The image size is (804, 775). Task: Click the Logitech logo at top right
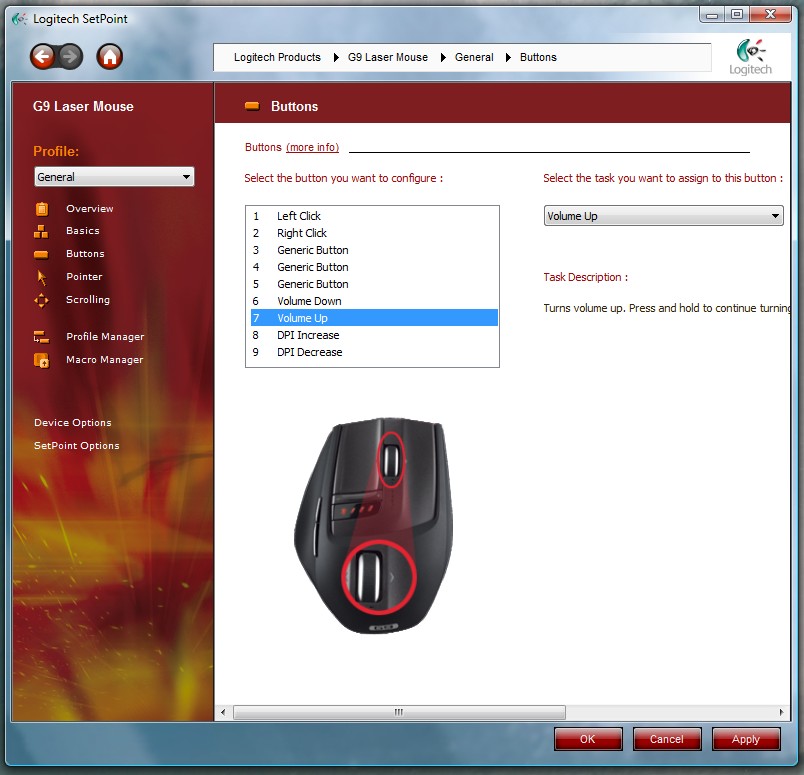click(751, 57)
